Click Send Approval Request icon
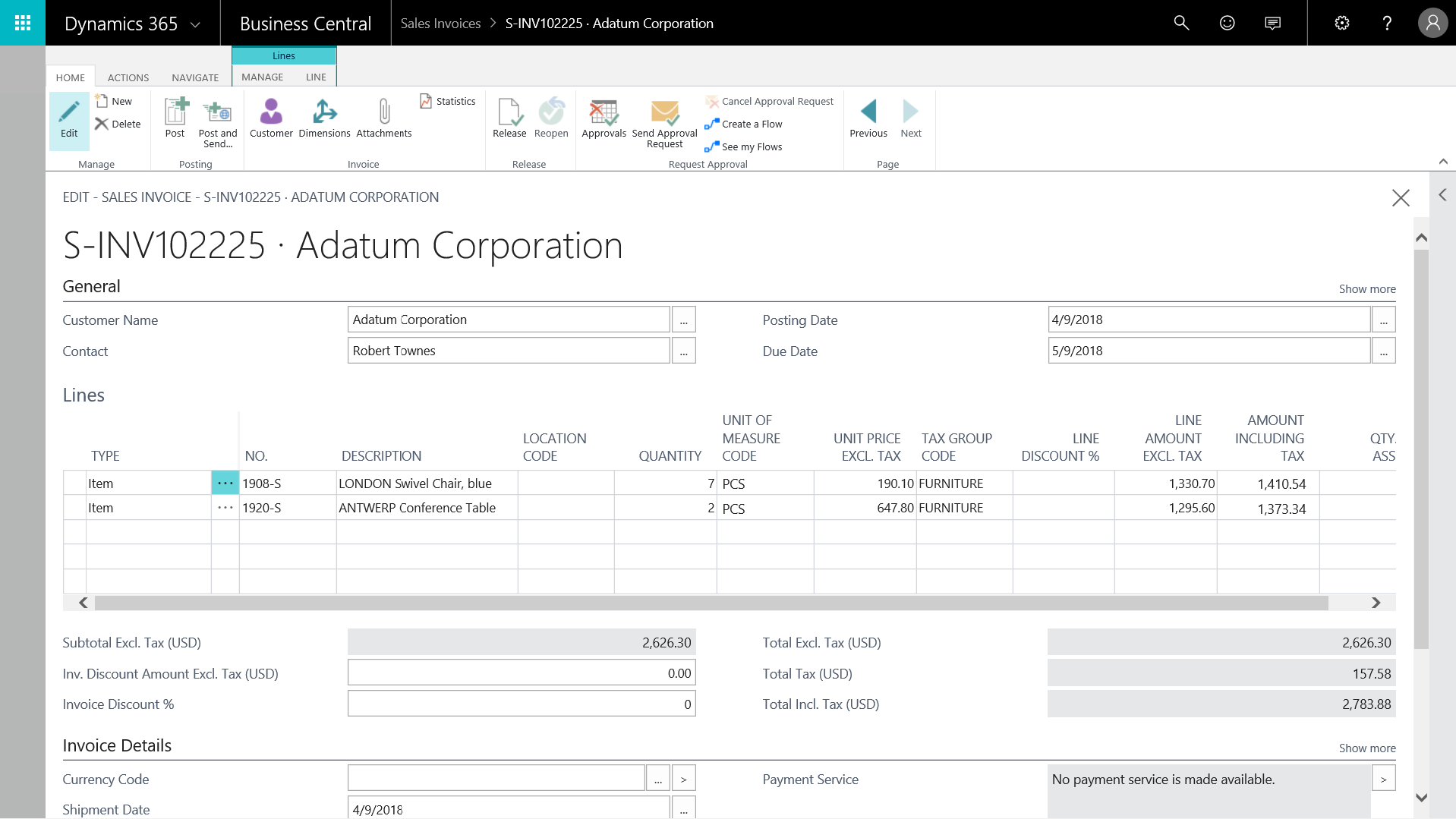This screenshot has width=1456, height=819. click(x=664, y=114)
